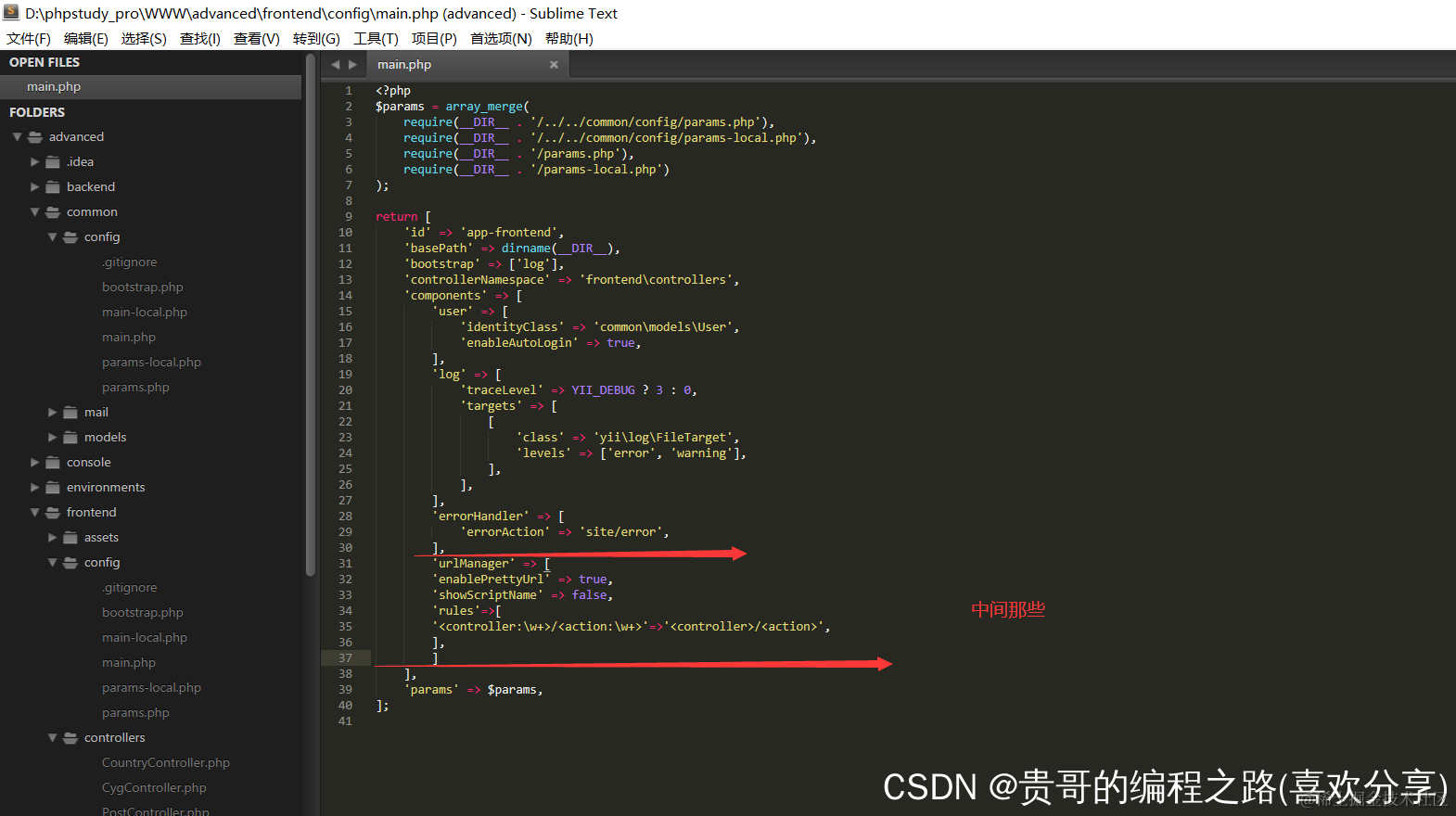1456x816 pixels.
Task: Collapse the frontend folder arrow
Action: point(35,513)
